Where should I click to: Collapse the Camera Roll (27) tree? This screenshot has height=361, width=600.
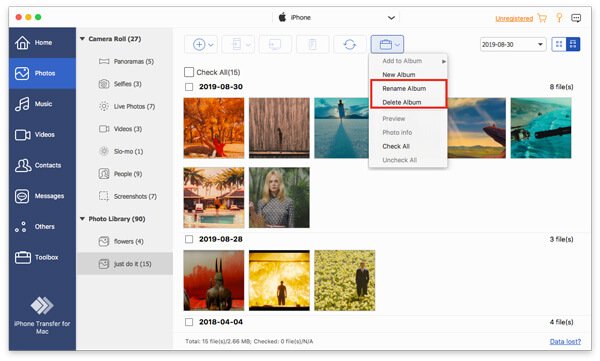82,39
